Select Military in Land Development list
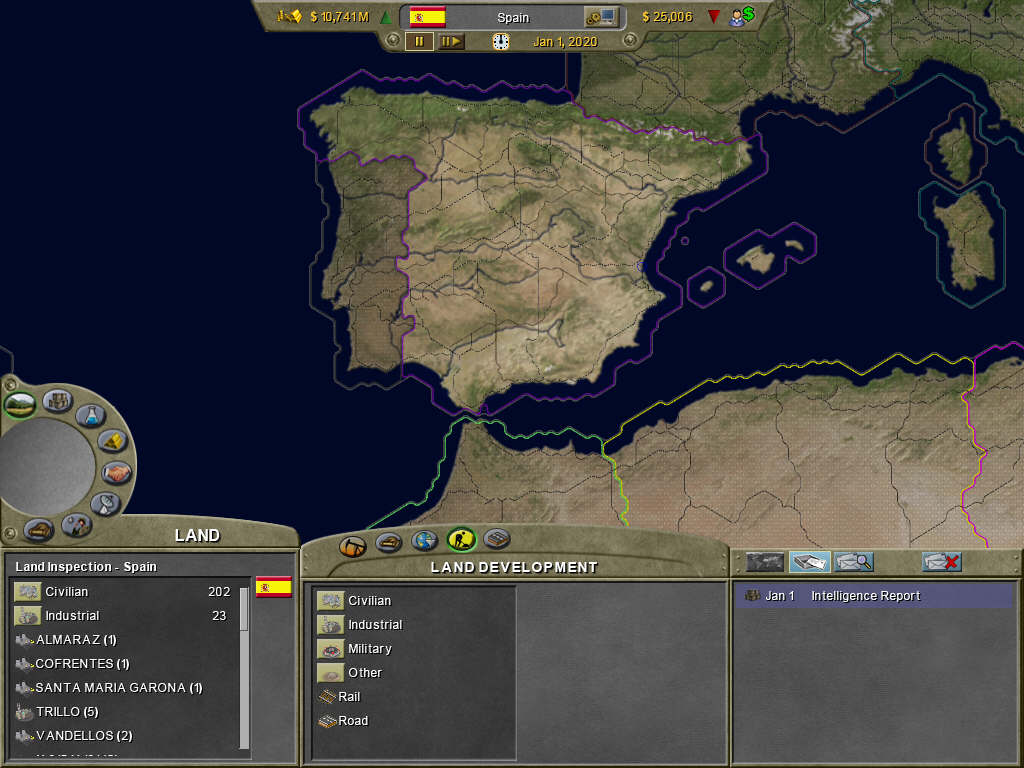The width and height of the screenshot is (1024, 768). (369, 649)
